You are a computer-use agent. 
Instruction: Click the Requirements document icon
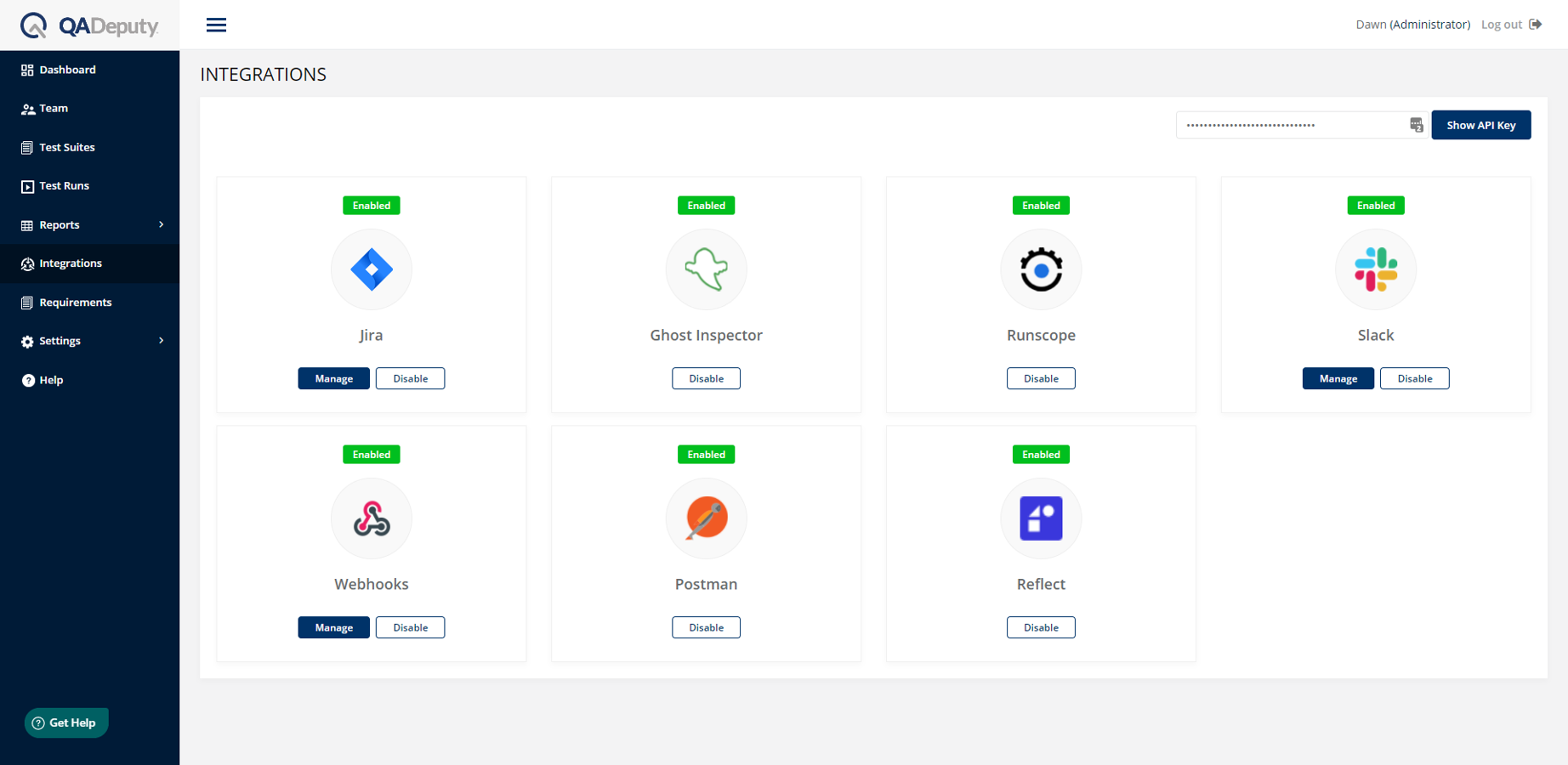click(x=27, y=303)
